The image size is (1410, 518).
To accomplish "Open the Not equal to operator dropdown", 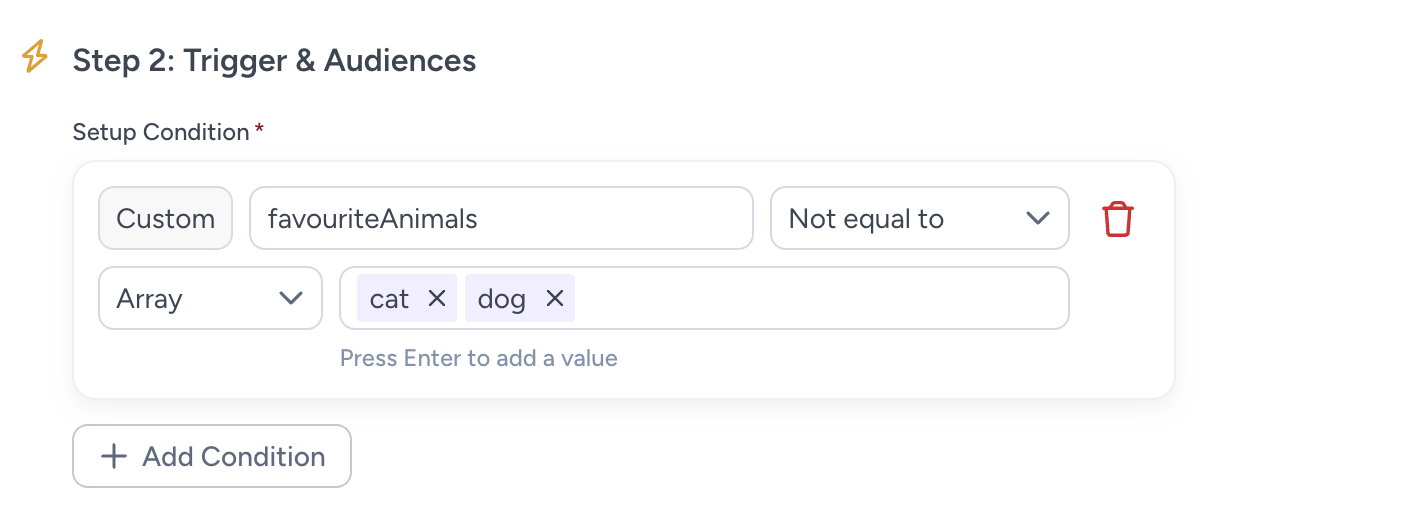I will click(x=919, y=218).
